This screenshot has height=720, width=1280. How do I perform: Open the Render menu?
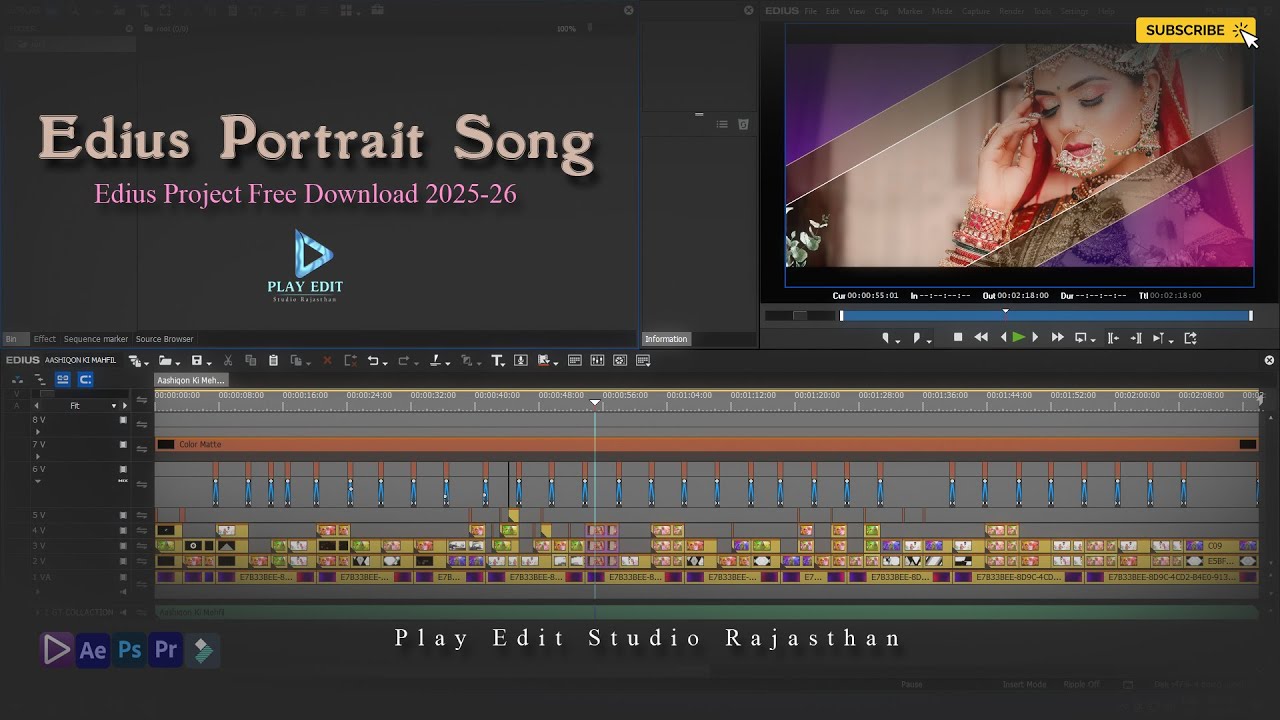[1011, 11]
